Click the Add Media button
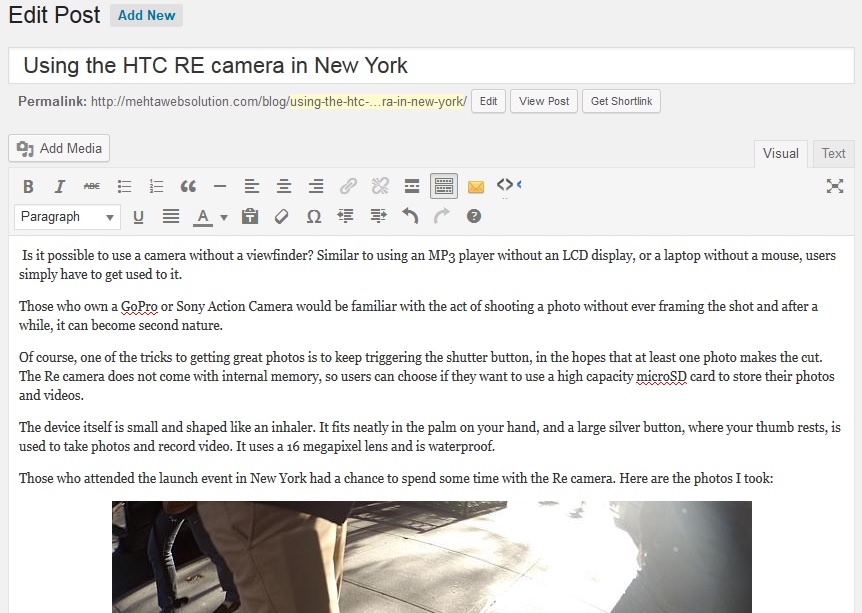Screen dimensions: 862x613 (59, 148)
